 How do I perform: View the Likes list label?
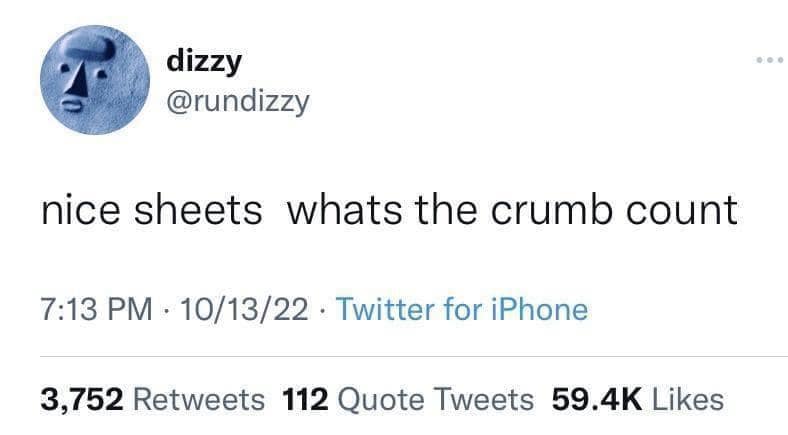coord(687,400)
